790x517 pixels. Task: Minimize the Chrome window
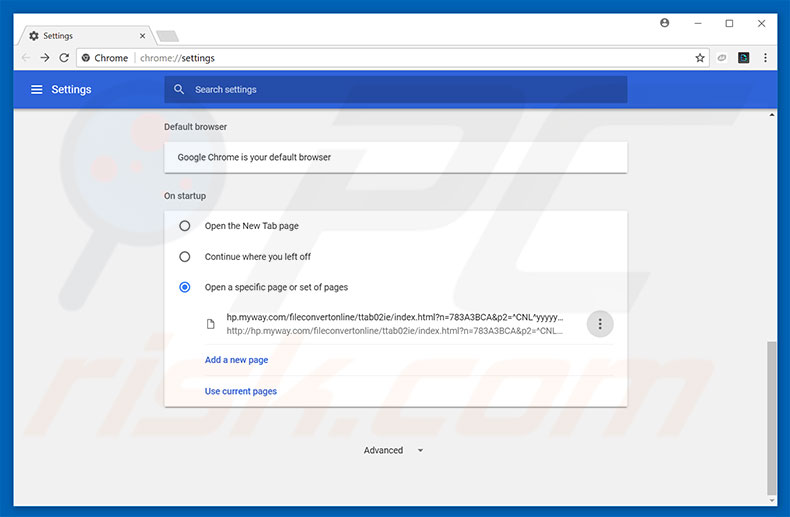698,23
